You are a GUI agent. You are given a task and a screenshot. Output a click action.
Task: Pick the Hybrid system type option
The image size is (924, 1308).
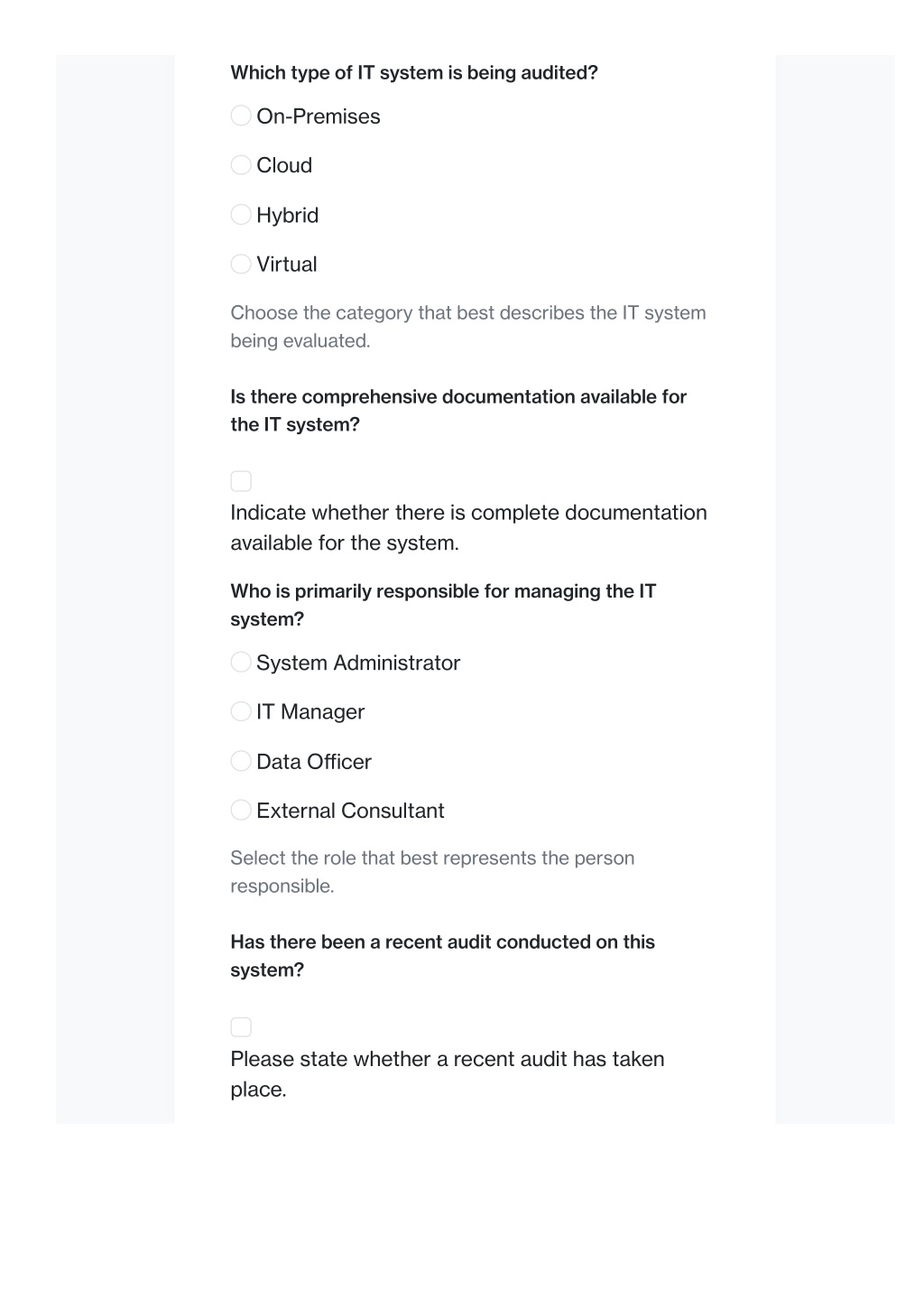click(241, 215)
